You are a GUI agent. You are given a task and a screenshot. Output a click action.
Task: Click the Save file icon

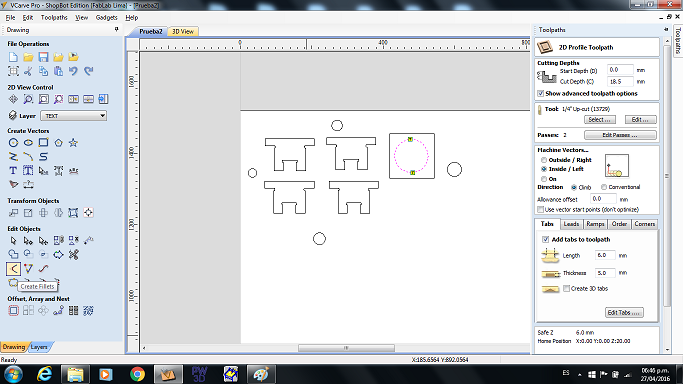click(x=43, y=57)
